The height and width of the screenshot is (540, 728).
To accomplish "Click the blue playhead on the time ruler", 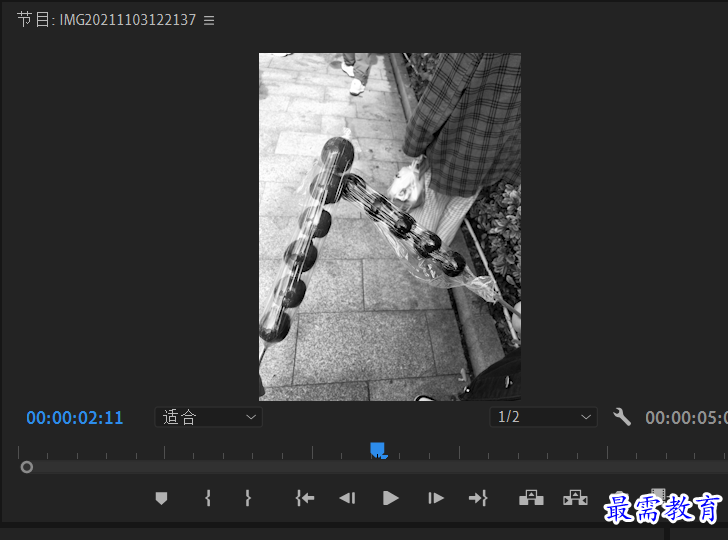I will coord(378,450).
